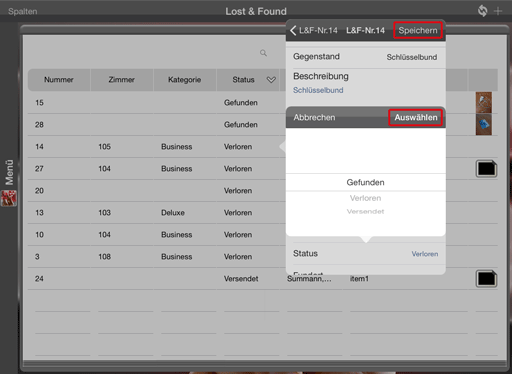Cancel picker with Abbrechen
Viewport: 512px width, 374px height.
314,117
